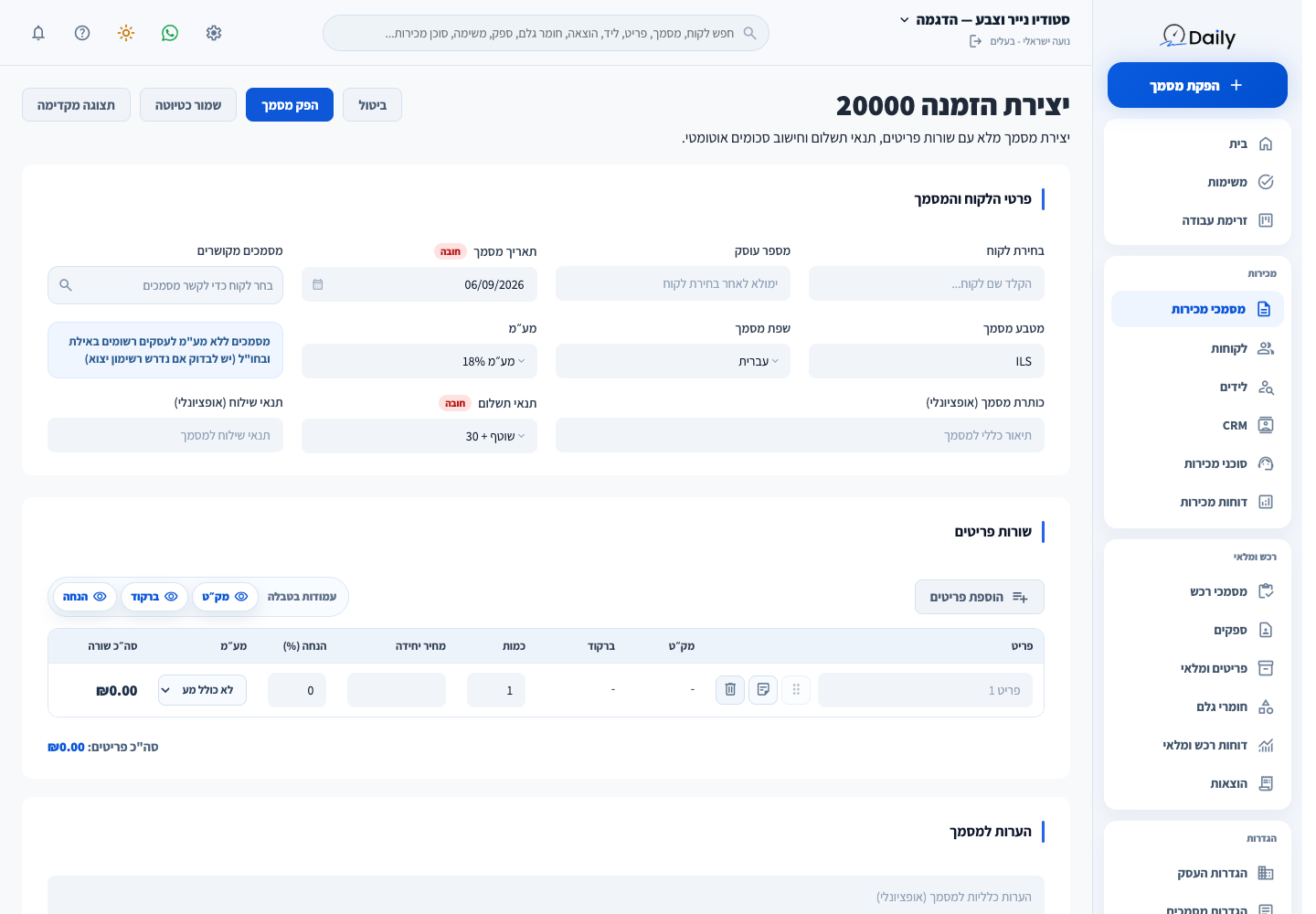1316x914 pixels.
Task: Open דוחות מכירות in sidebar
Action: [1197, 502]
